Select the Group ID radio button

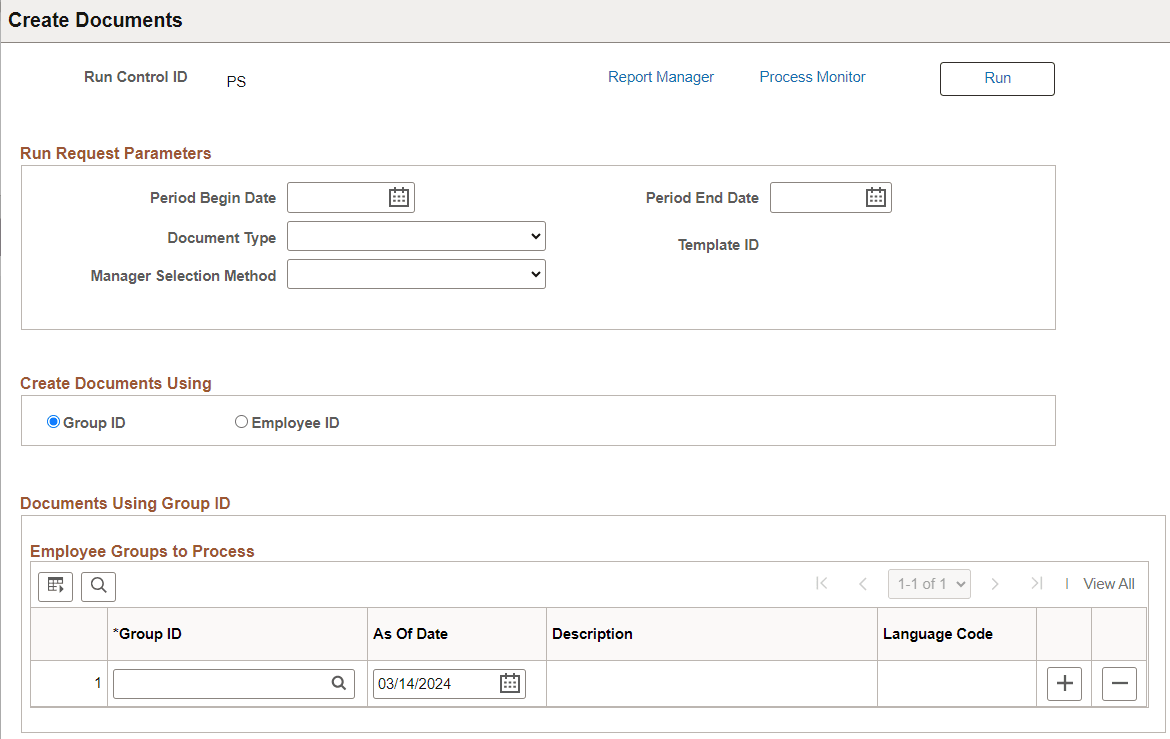coord(53,421)
